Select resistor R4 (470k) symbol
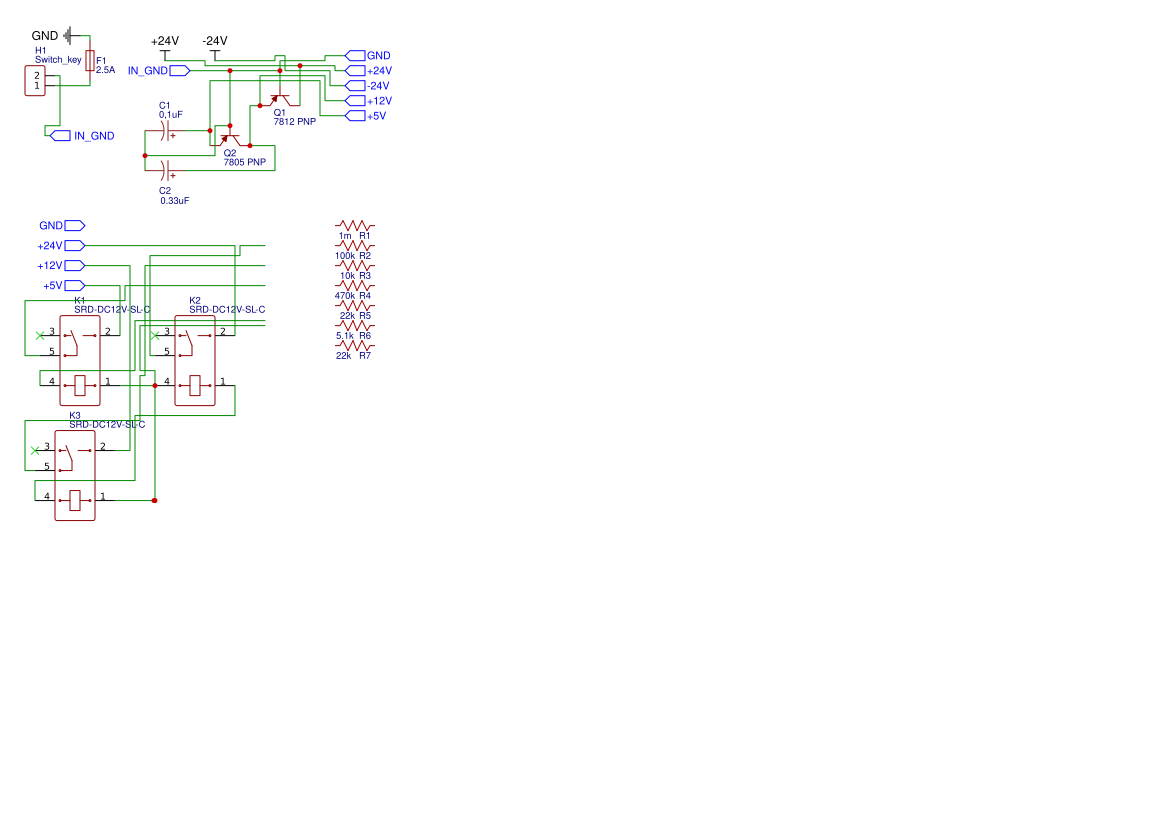 click(x=355, y=285)
